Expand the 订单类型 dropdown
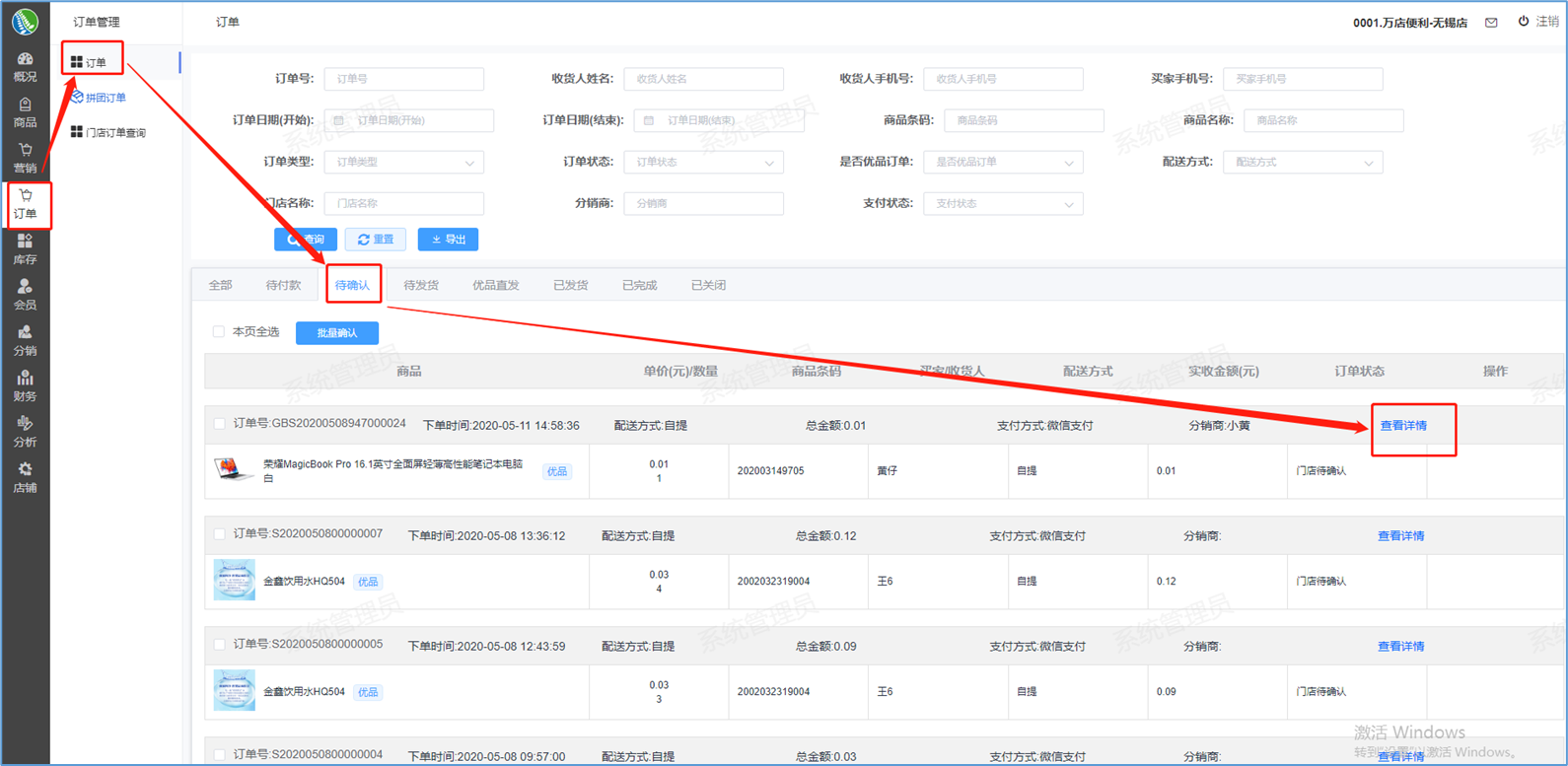This screenshot has width=1568, height=766. tap(403, 163)
